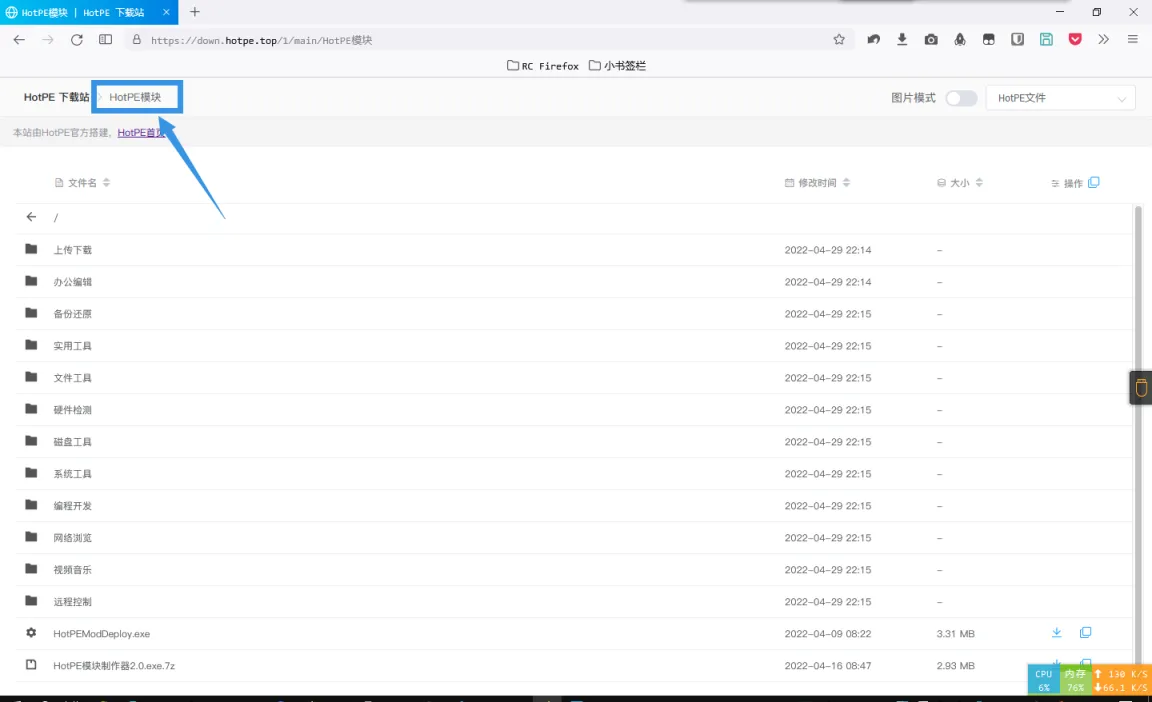Open the browser downloads panel
This screenshot has height=702, width=1152.
click(x=902, y=40)
